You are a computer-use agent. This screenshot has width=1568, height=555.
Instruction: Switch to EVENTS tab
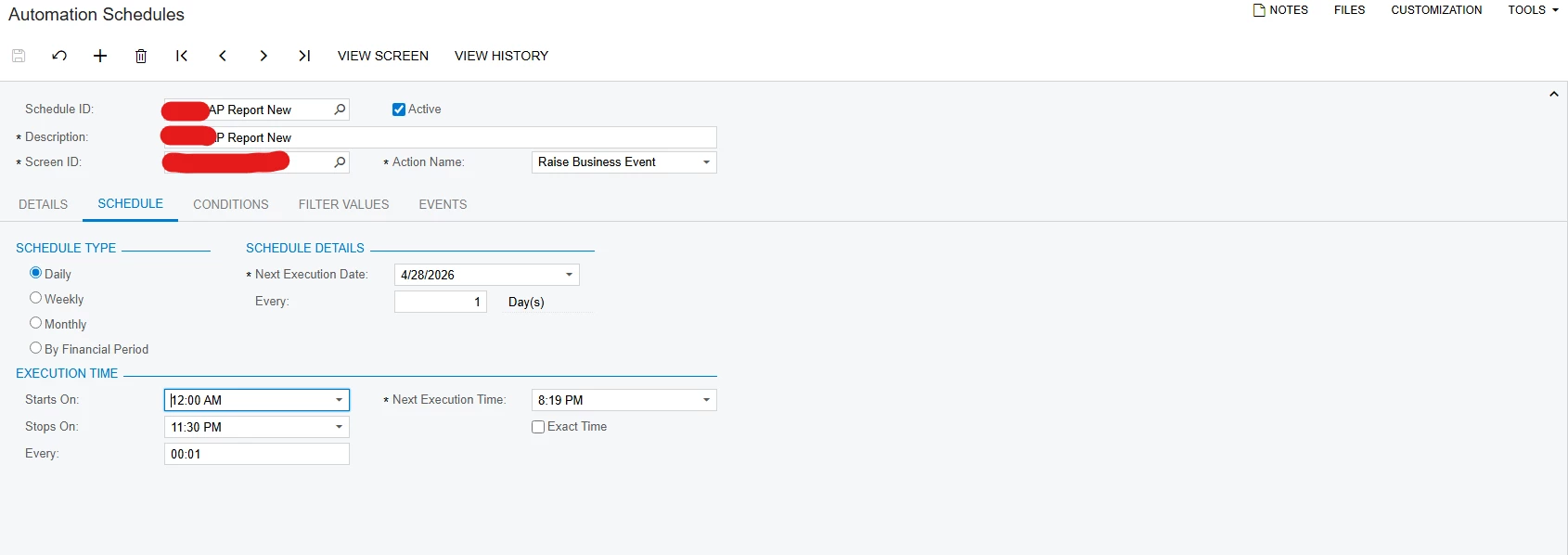pos(443,204)
